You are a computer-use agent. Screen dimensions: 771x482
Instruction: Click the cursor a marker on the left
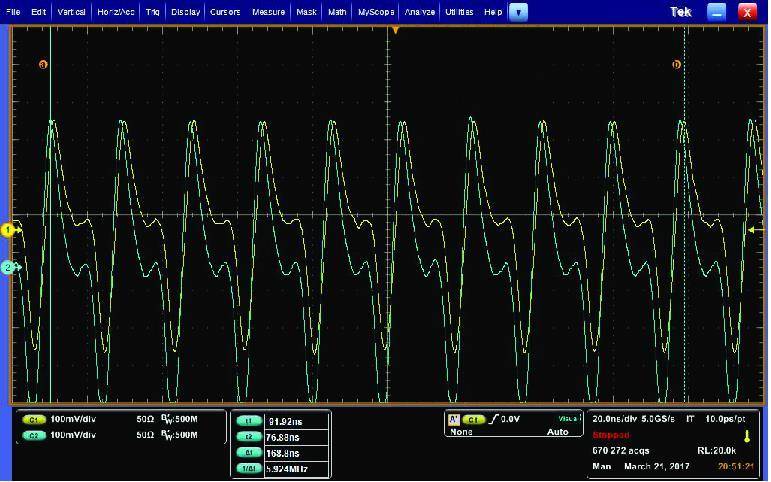(43, 65)
